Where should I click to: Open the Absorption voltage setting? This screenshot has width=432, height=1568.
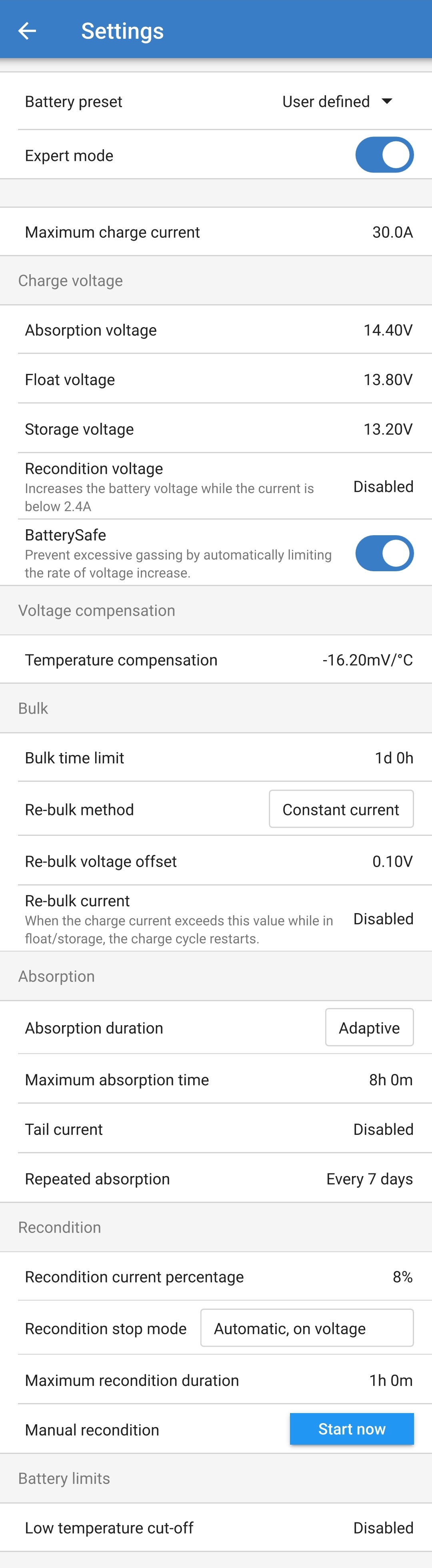tap(216, 329)
